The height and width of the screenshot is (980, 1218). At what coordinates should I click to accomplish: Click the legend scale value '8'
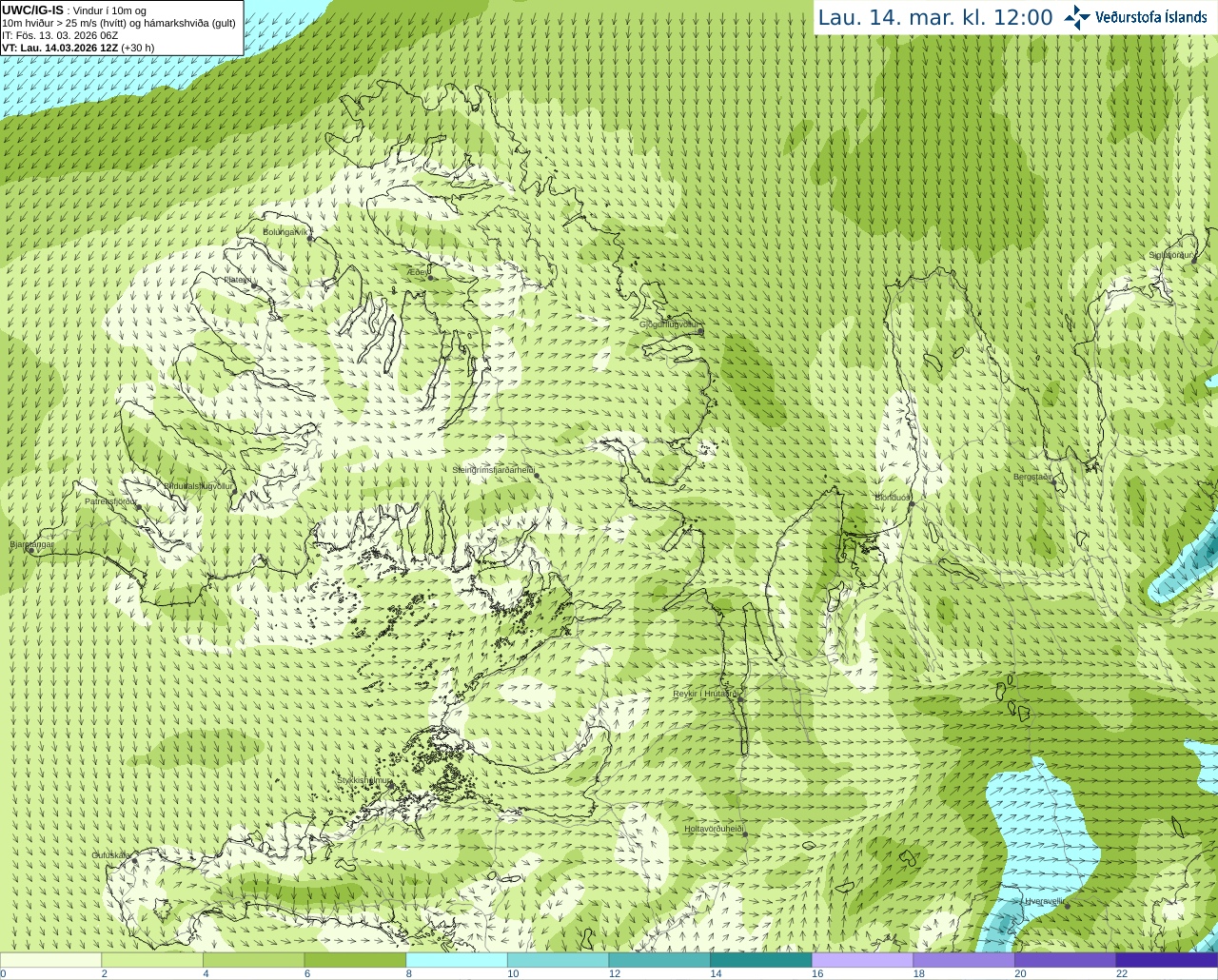click(x=408, y=973)
